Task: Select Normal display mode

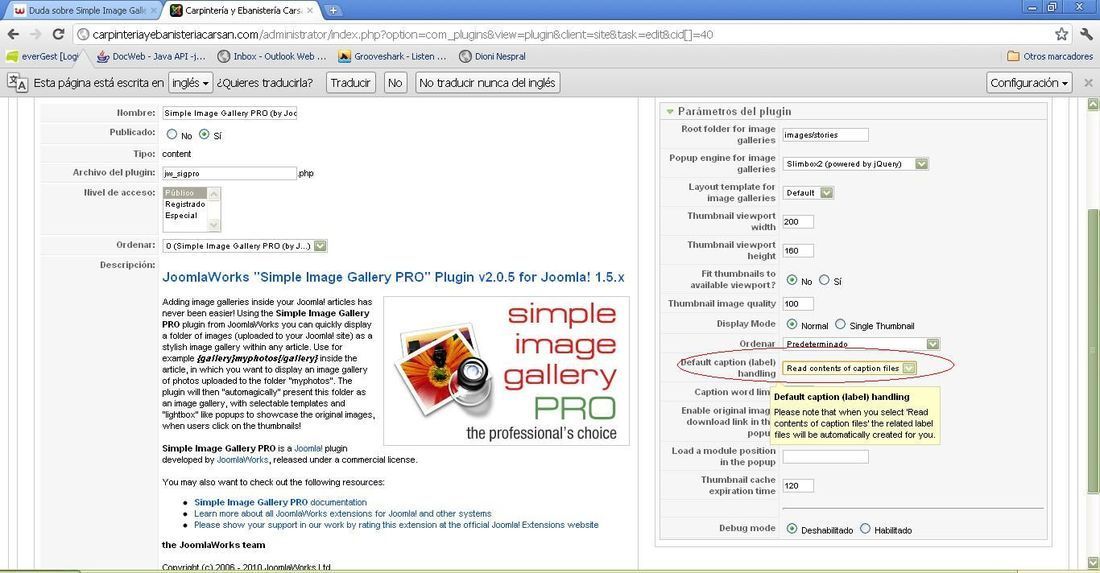Action: click(792, 324)
